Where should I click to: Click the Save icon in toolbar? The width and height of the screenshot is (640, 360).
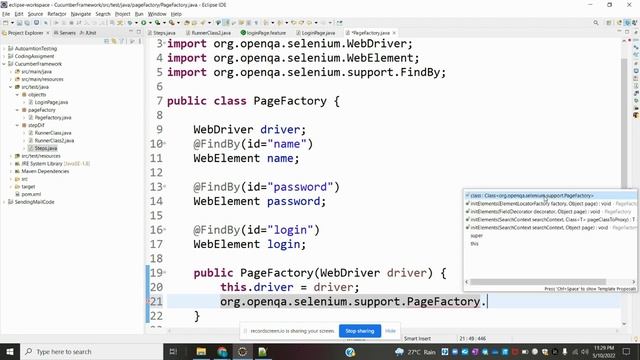19,23
